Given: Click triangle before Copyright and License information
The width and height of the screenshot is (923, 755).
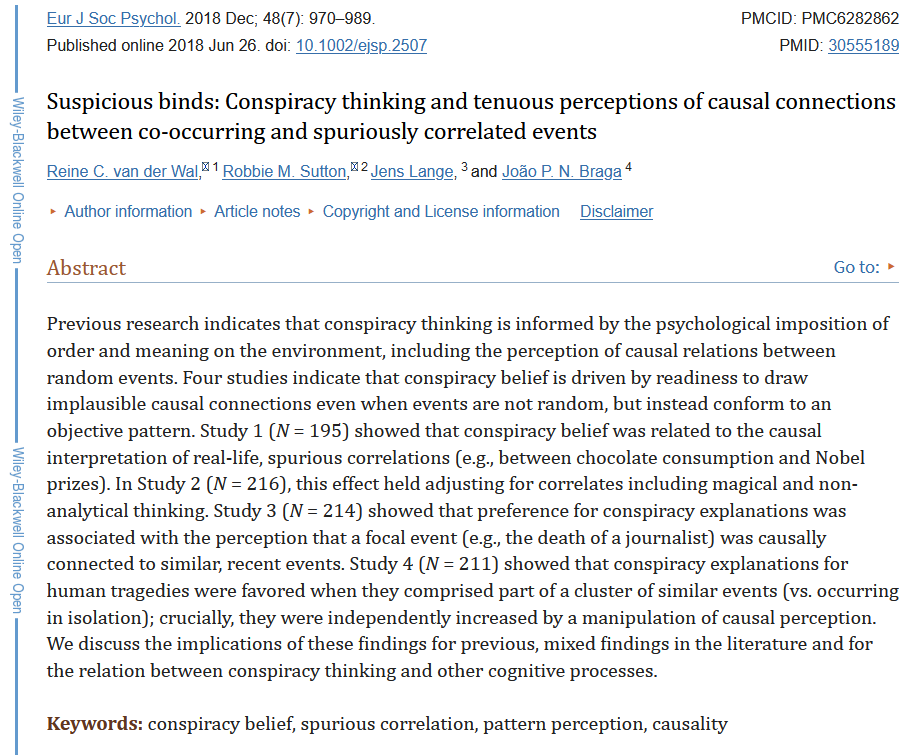Looking at the screenshot, I should [311, 211].
